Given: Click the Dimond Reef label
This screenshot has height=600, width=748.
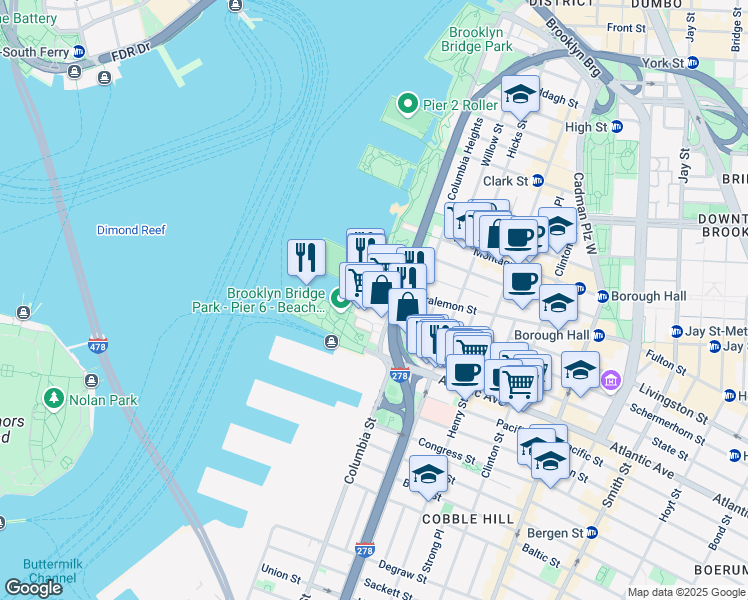Looking at the screenshot, I should tap(131, 230).
